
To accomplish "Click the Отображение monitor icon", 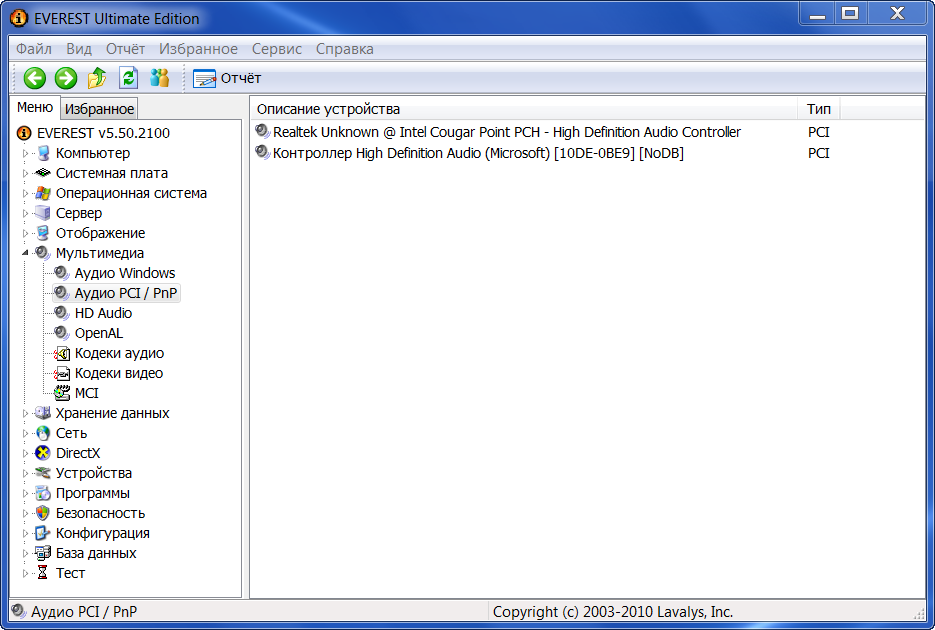I will [43, 233].
